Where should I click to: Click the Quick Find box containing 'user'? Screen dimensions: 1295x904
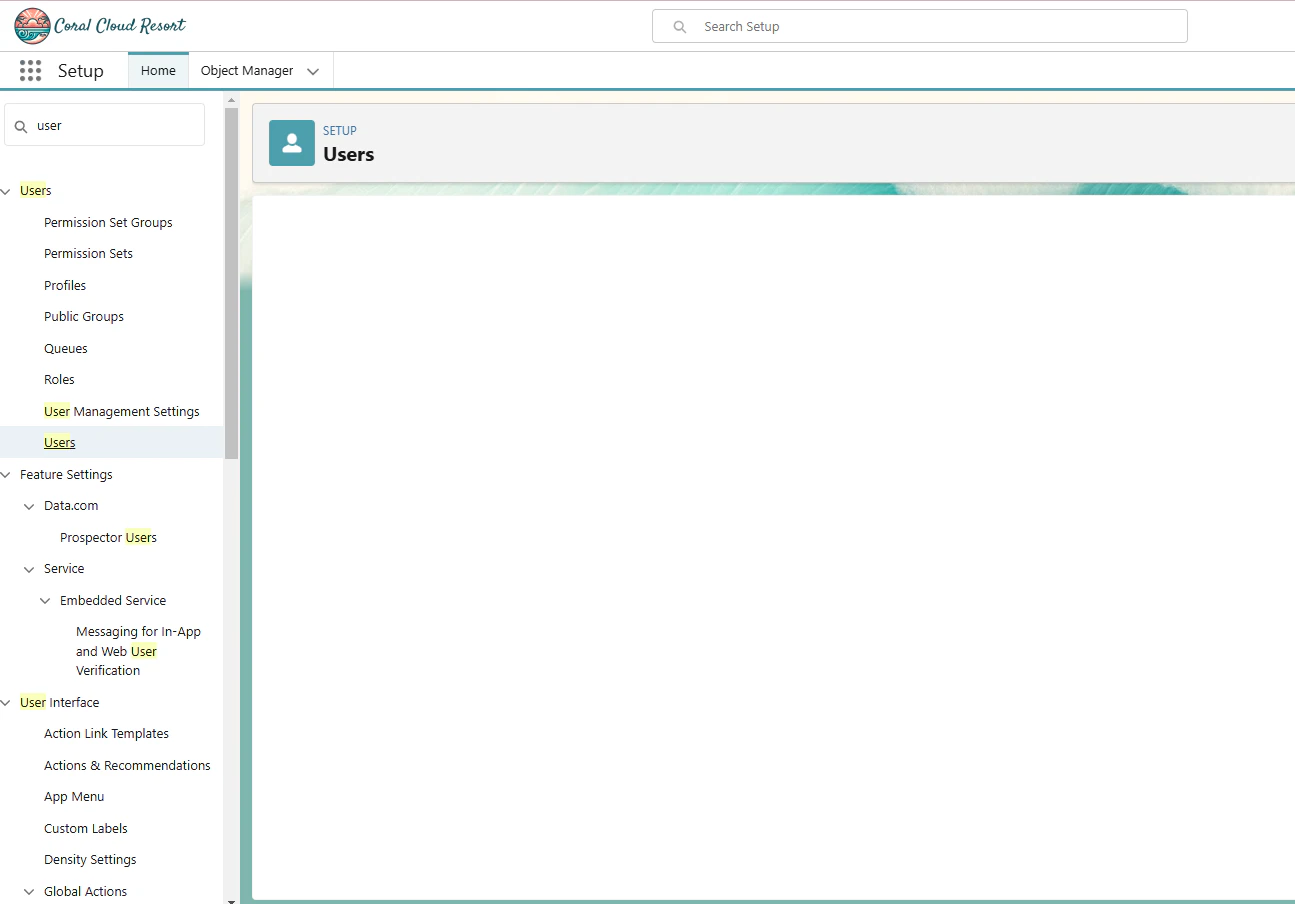[105, 125]
